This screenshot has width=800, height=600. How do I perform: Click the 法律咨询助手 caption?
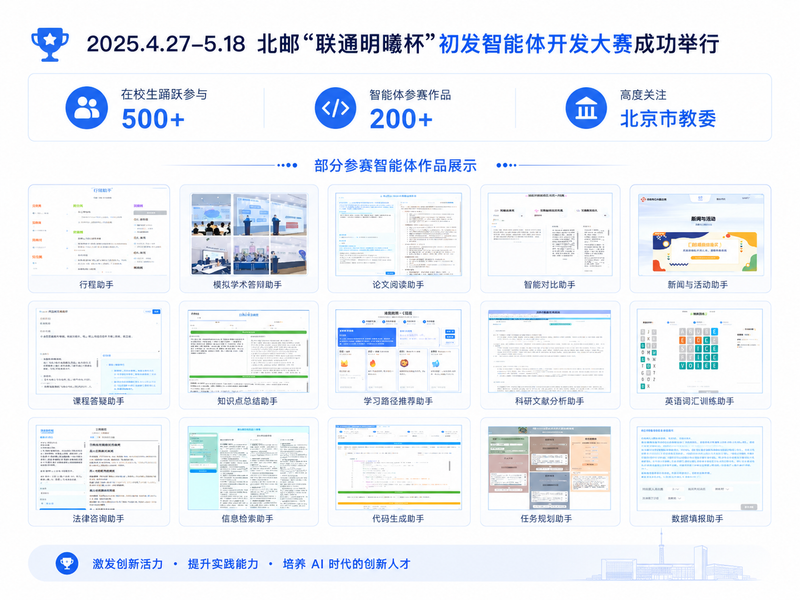pyautogui.click(x=98, y=518)
